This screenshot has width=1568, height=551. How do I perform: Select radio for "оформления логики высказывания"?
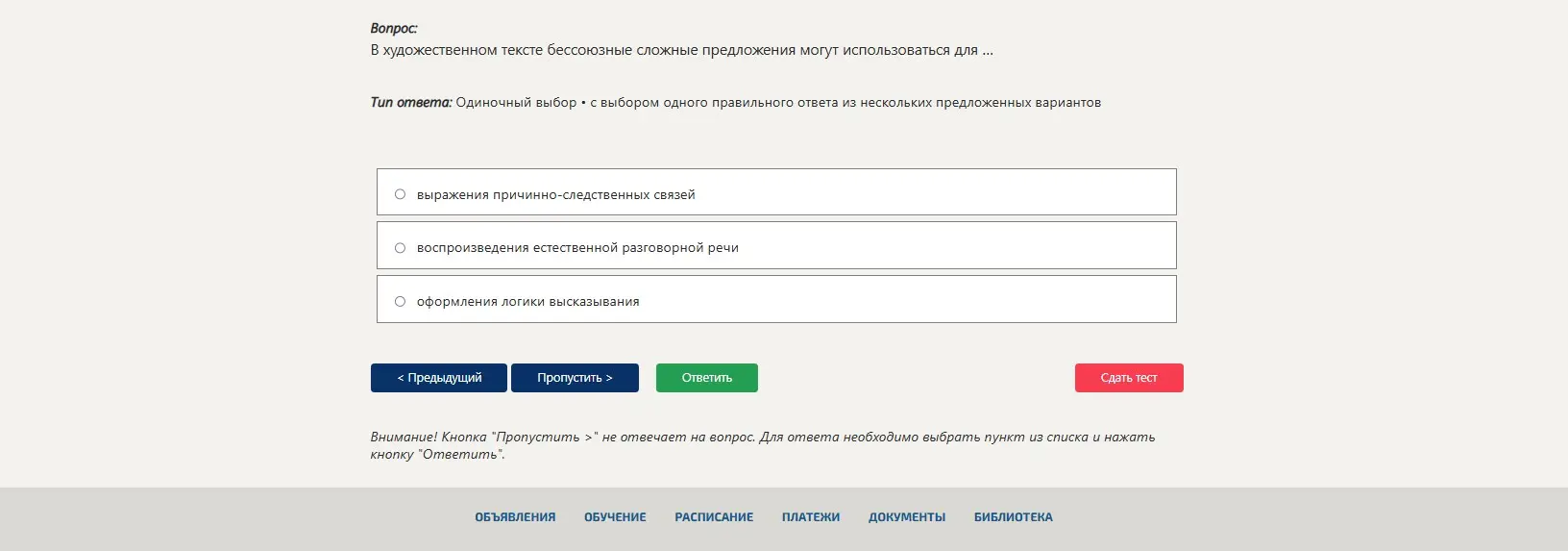(400, 301)
